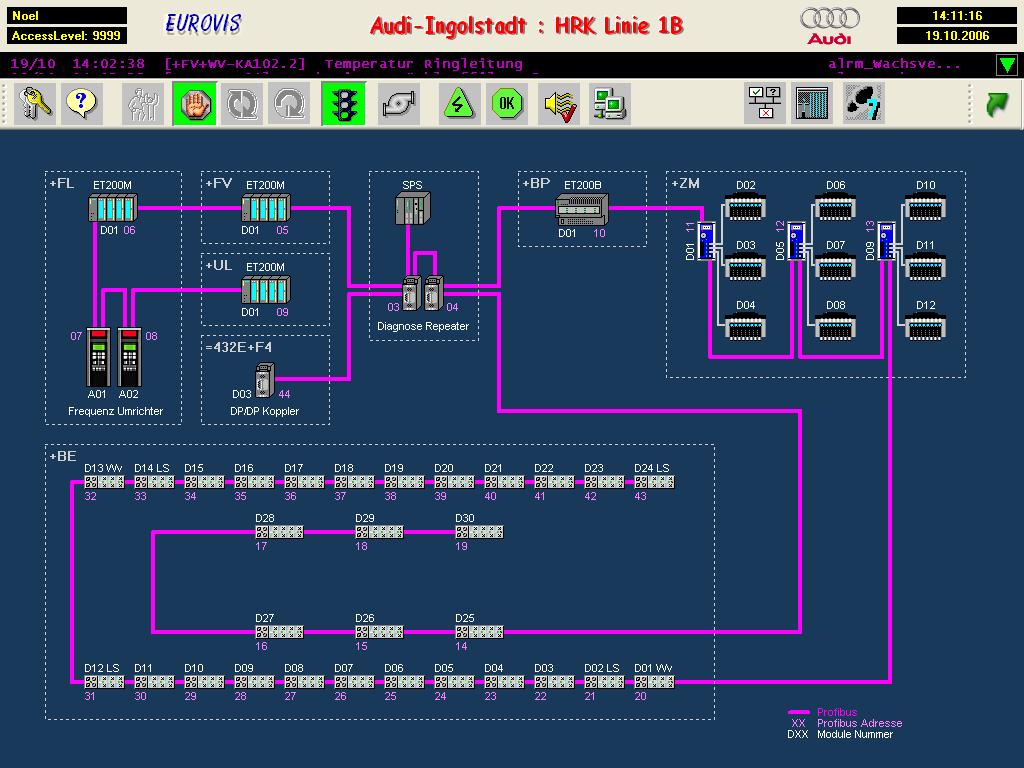The width and height of the screenshot is (1024, 768).
Task: Select +BE module D13 VW
Action: point(104,482)
